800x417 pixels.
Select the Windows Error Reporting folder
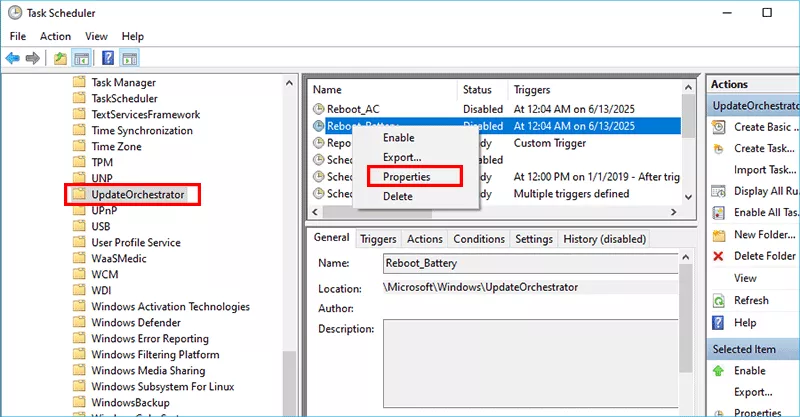(150, 338)
